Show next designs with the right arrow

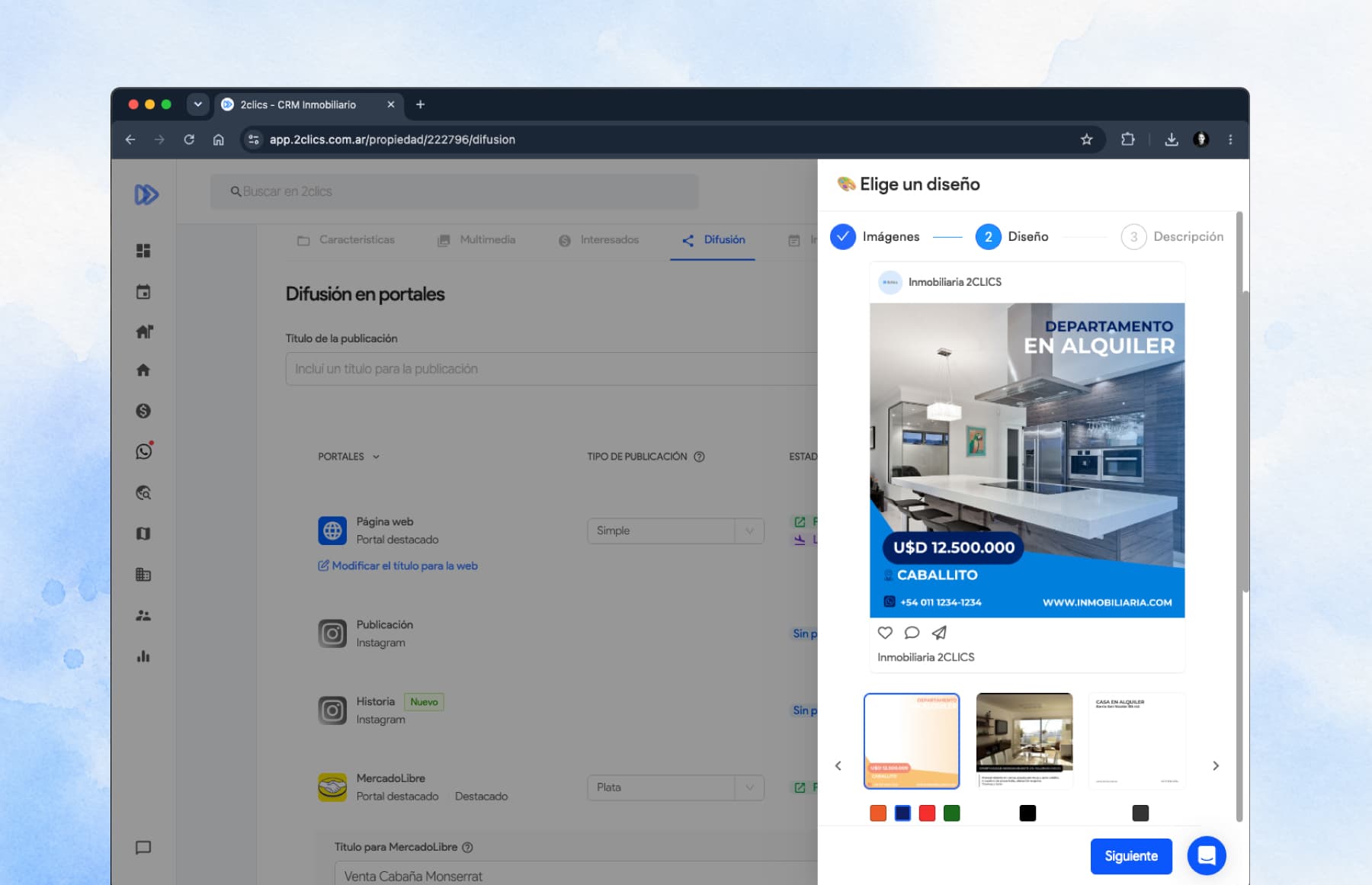click(x=1216, y=765)
